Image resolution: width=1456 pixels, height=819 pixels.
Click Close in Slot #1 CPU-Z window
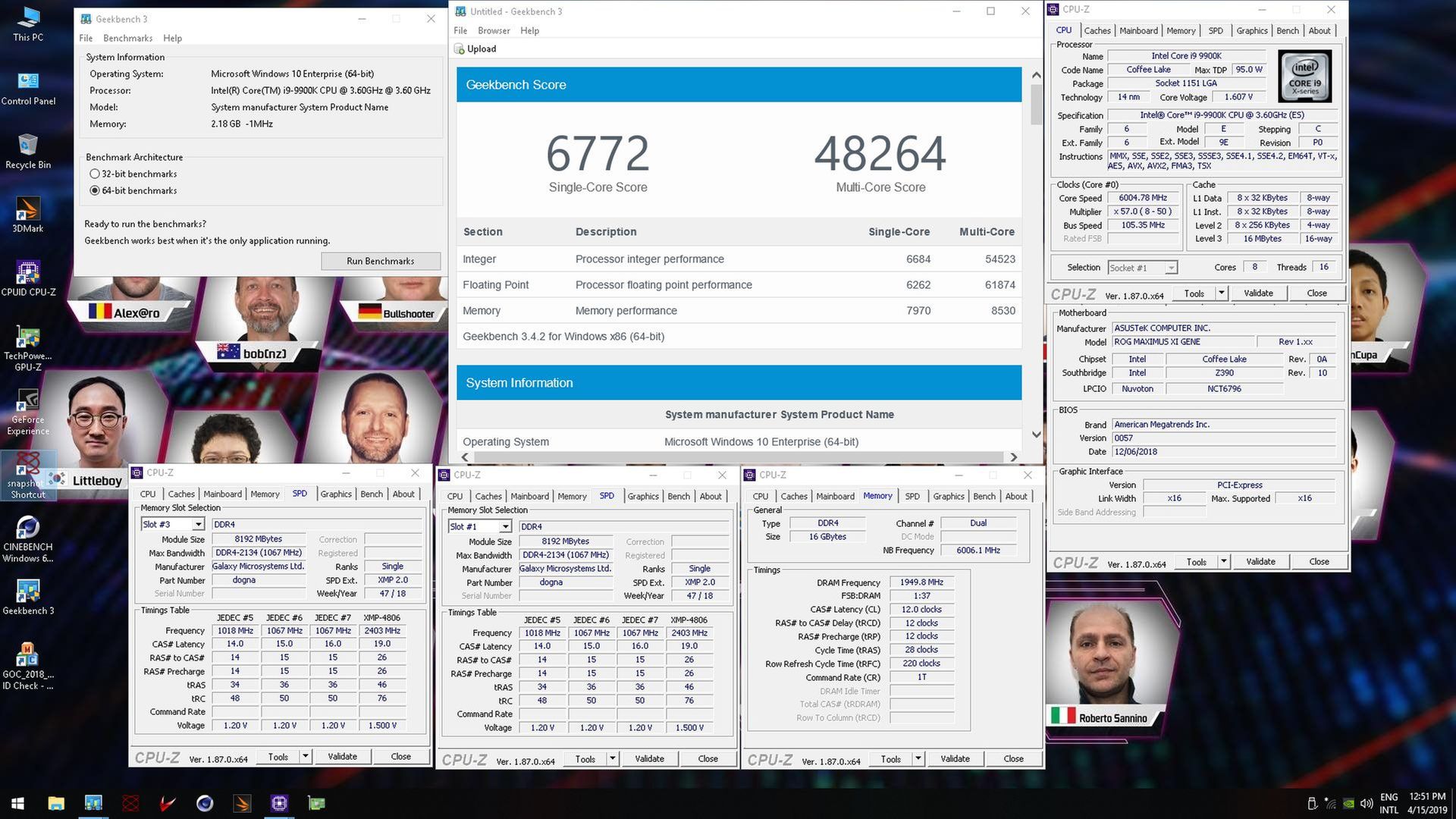click(x=708, y=759)
